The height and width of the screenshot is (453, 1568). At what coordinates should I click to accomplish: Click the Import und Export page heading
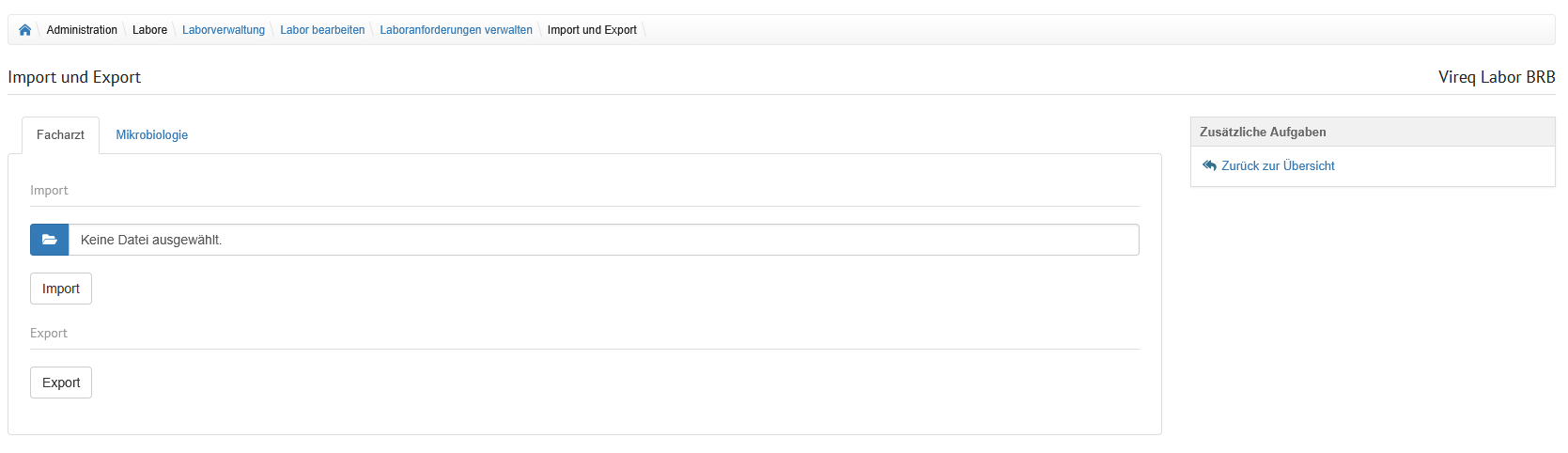(x=74, y=77)
